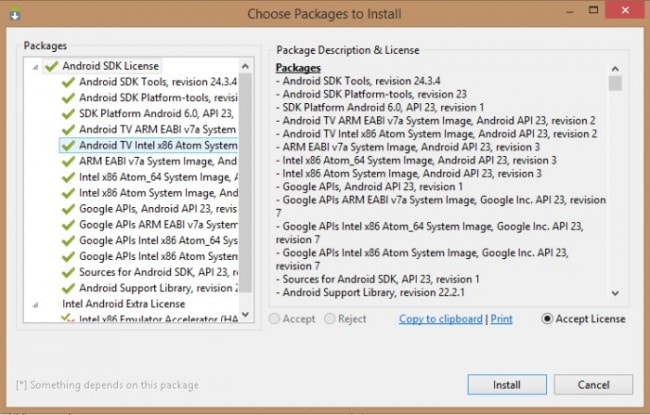Choose the Reject radio option
The image size is (650, 415).
(331, 319)
